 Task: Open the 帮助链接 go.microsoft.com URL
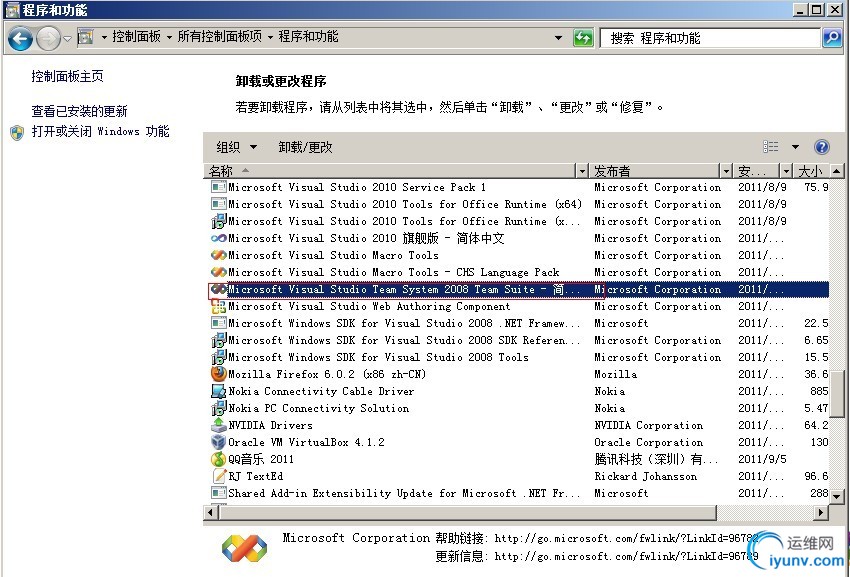pyautogui.click(x=626, y=538)
